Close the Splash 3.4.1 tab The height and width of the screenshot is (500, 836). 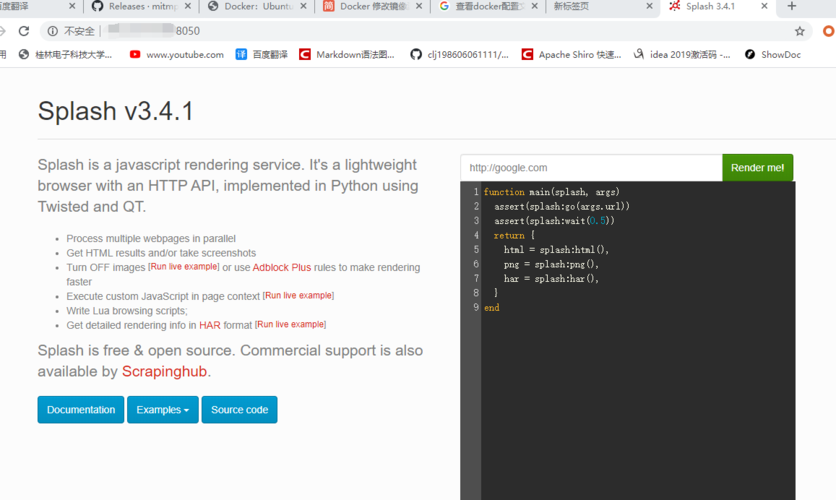click(764, 6)
